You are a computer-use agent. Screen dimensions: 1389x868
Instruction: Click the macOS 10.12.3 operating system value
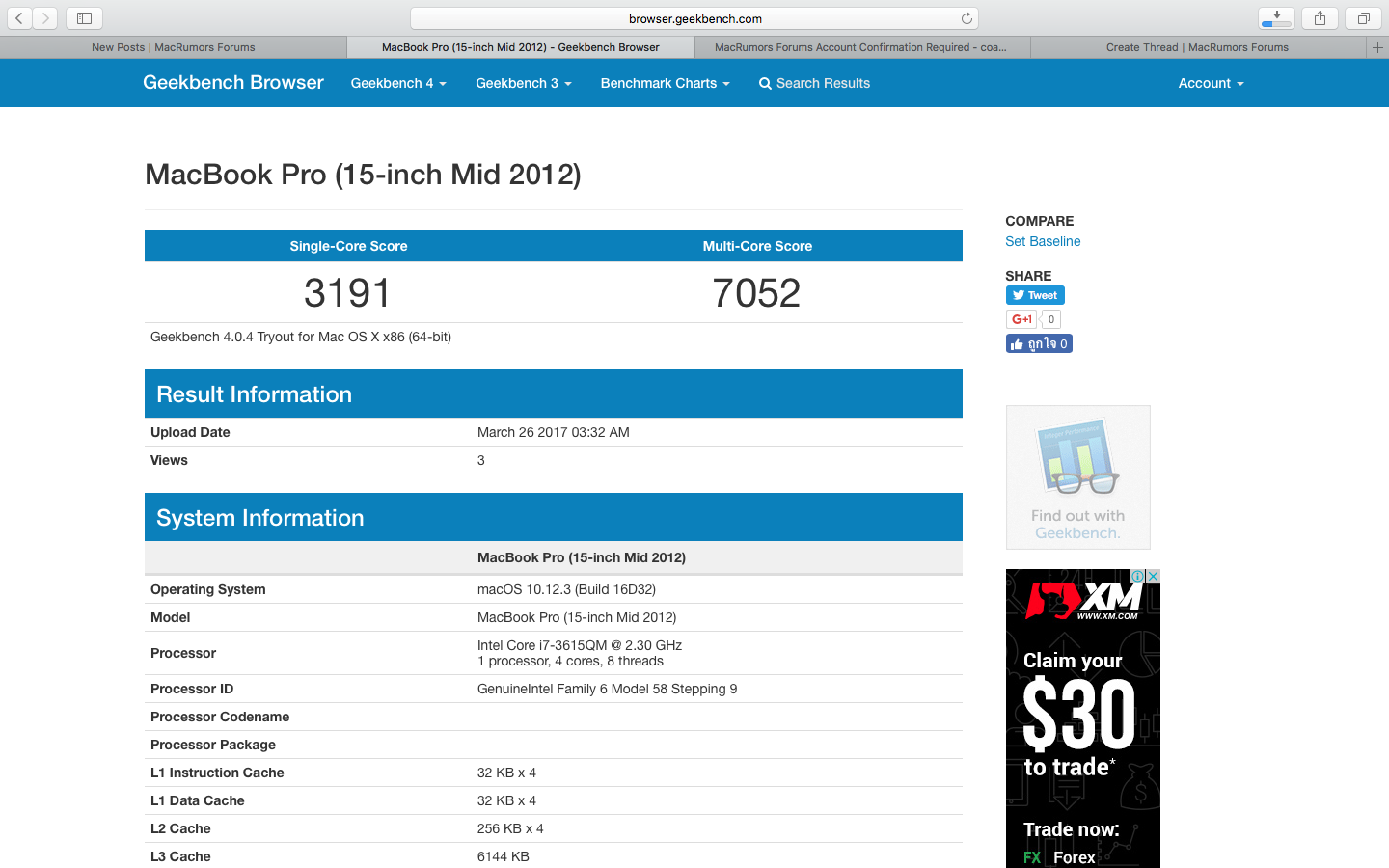click(x=566, y=589)
